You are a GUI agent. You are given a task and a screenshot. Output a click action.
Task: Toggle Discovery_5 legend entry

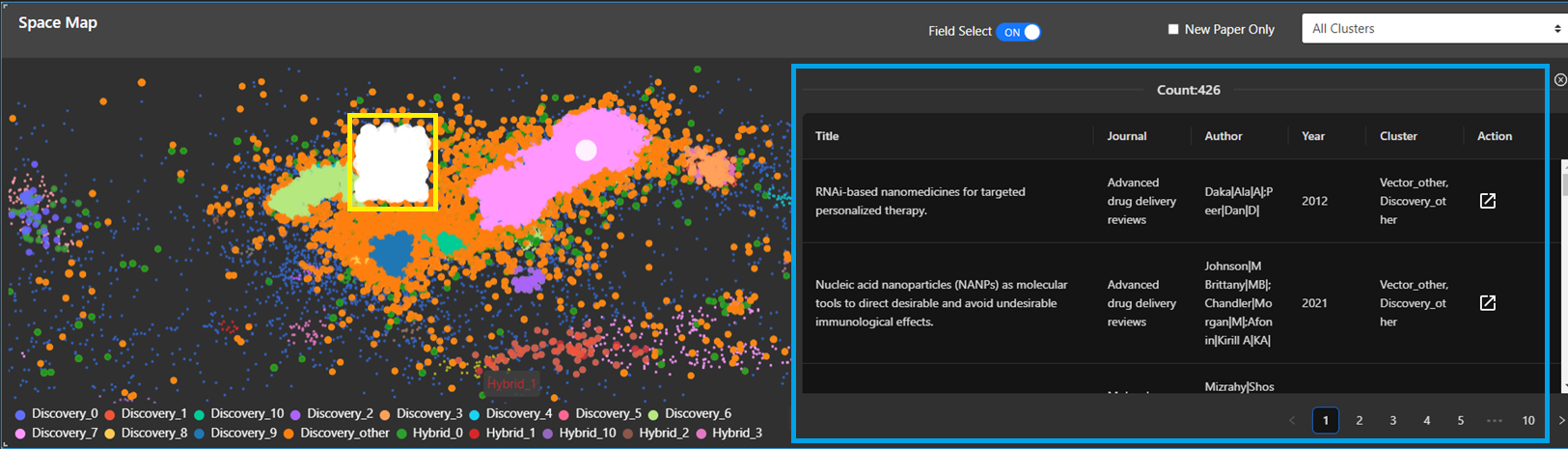pyautogui.click(x=599, y=413)
